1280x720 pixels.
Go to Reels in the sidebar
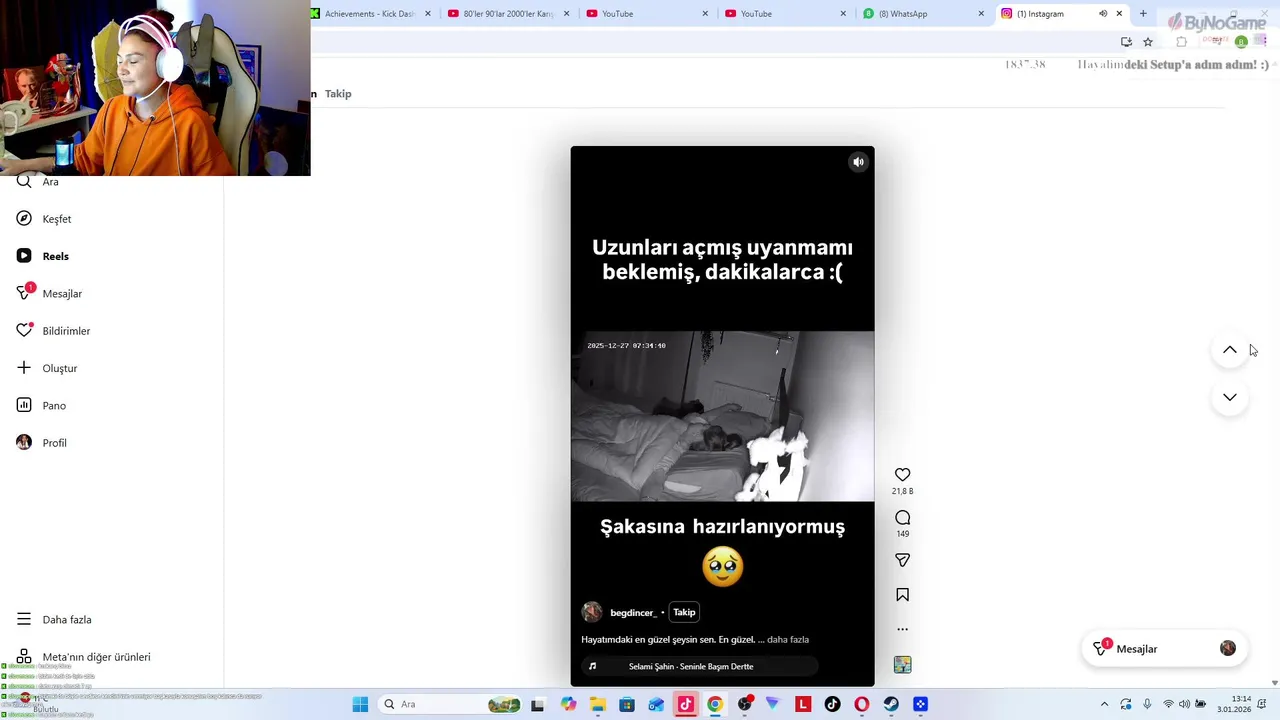pos(43,256)
